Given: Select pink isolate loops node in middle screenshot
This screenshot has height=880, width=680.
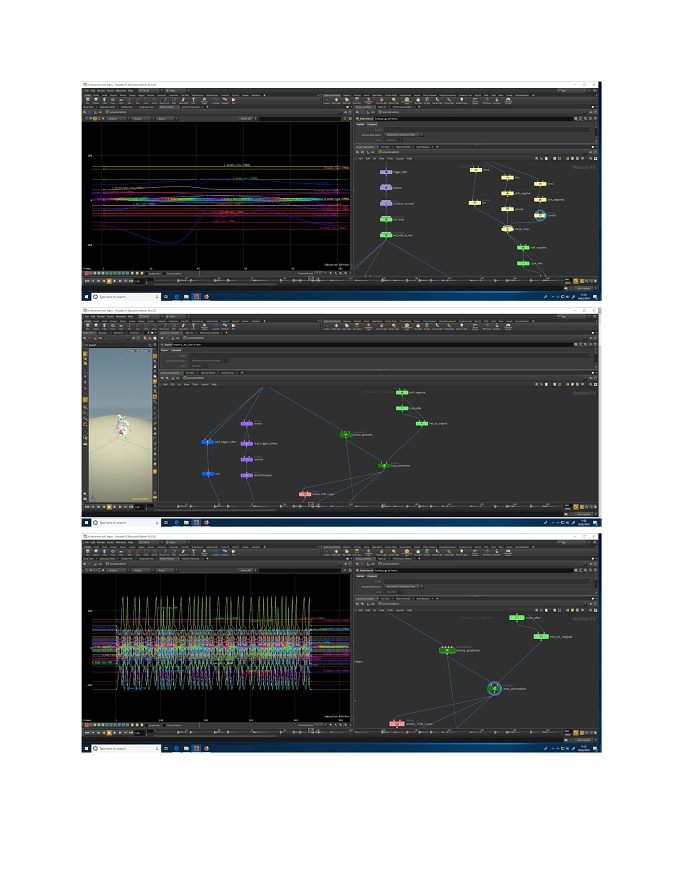Looking at the screenshot, I should (305, 494).
